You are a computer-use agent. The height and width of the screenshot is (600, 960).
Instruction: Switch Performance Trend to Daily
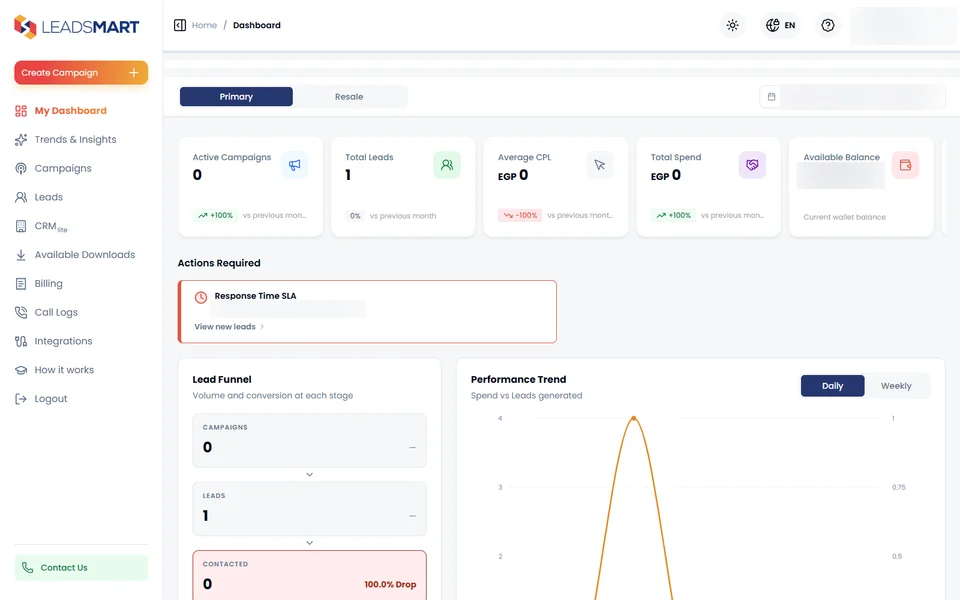(833, 386)
